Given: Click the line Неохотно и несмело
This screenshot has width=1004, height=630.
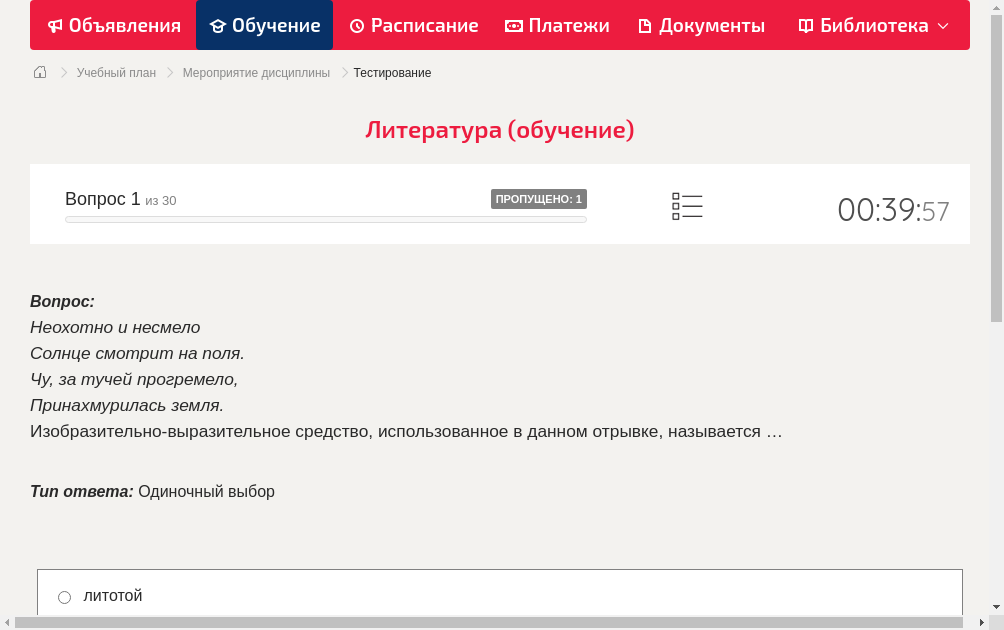Looking at the screenshot, I should tap(115, 327).
